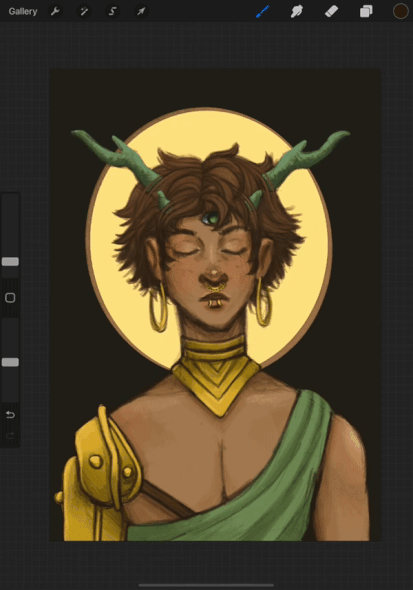Tap the home indicator bar at bottom
This screenshot has height=590, width=413.
[206, 585]
